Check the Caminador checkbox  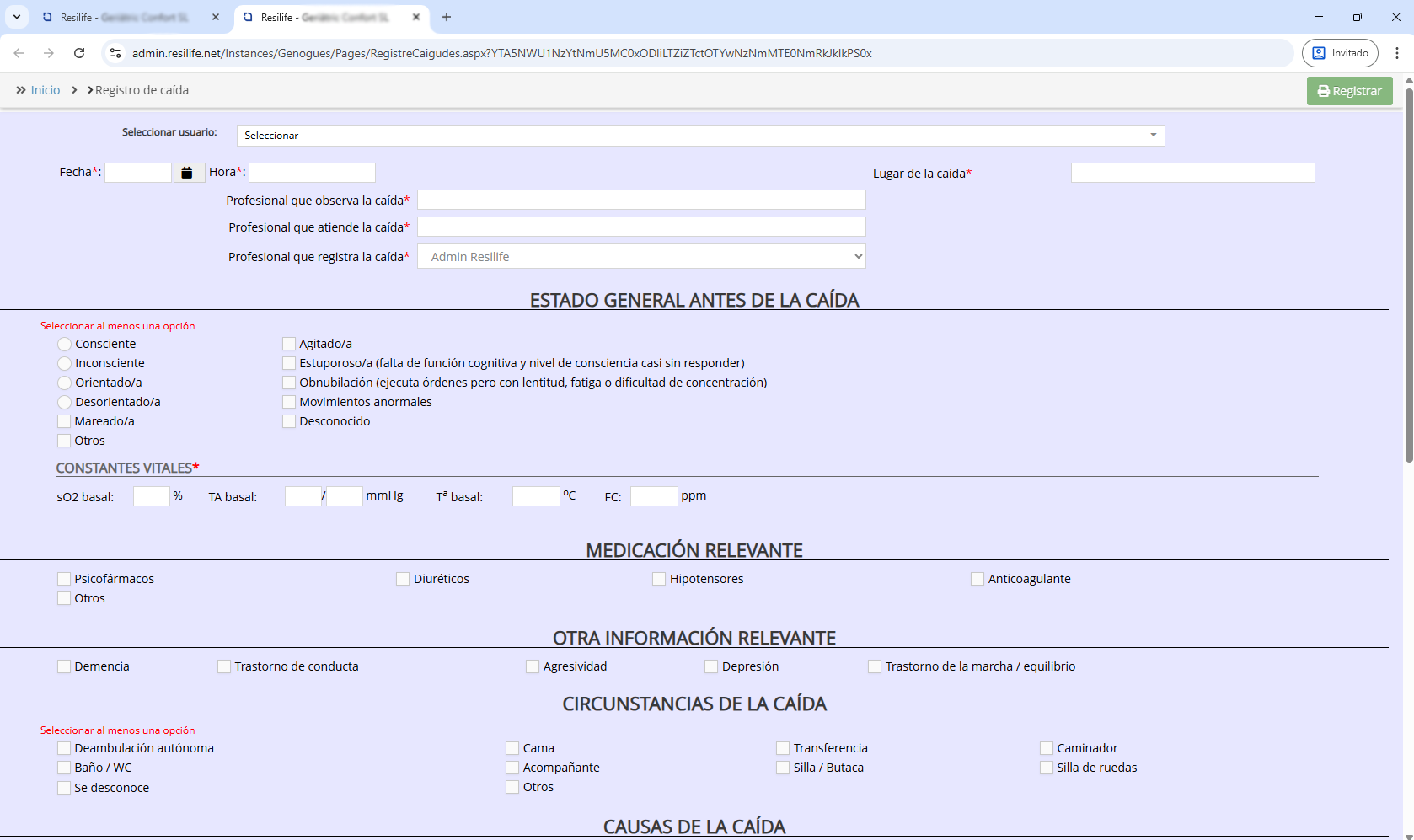pos(1047,748)
